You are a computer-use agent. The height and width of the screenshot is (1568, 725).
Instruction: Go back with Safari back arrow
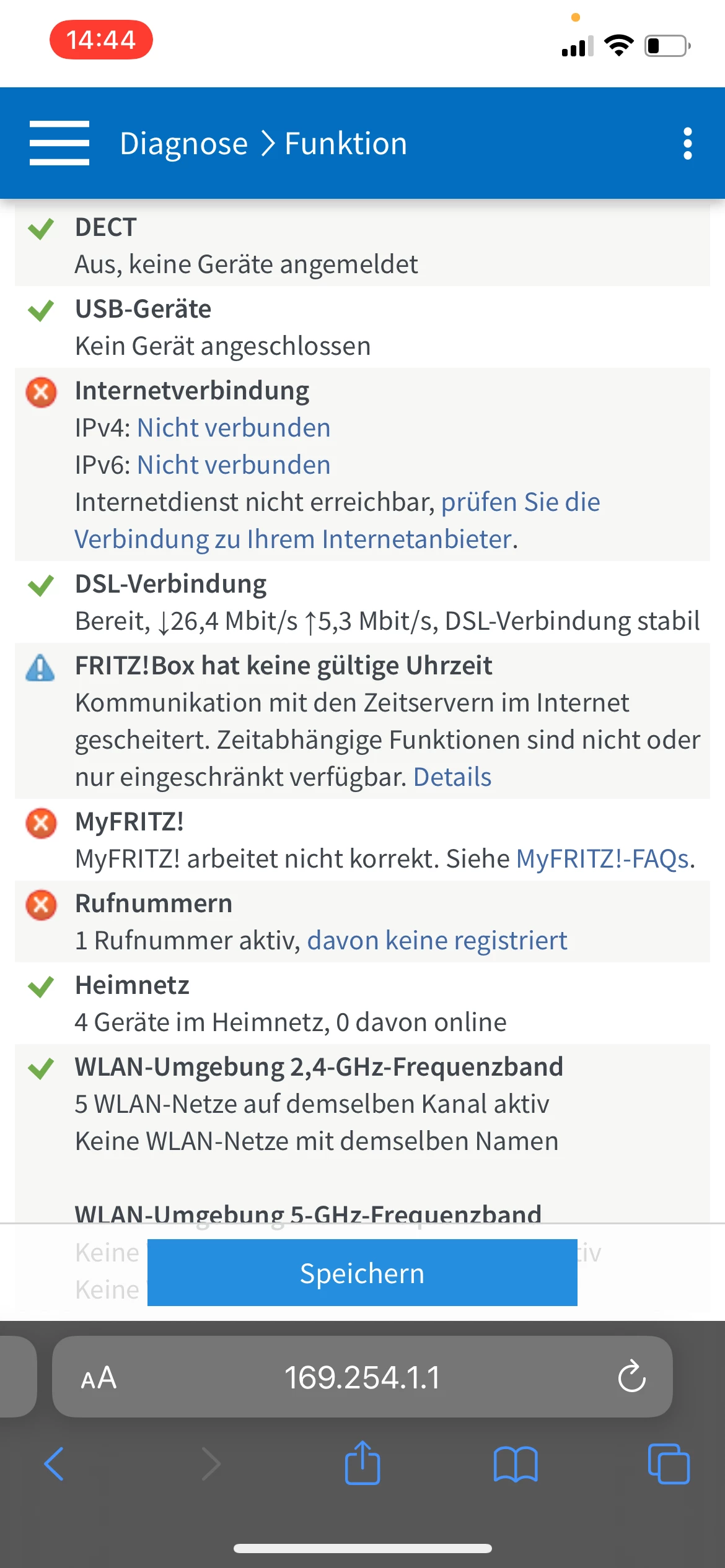(55, 1464)
